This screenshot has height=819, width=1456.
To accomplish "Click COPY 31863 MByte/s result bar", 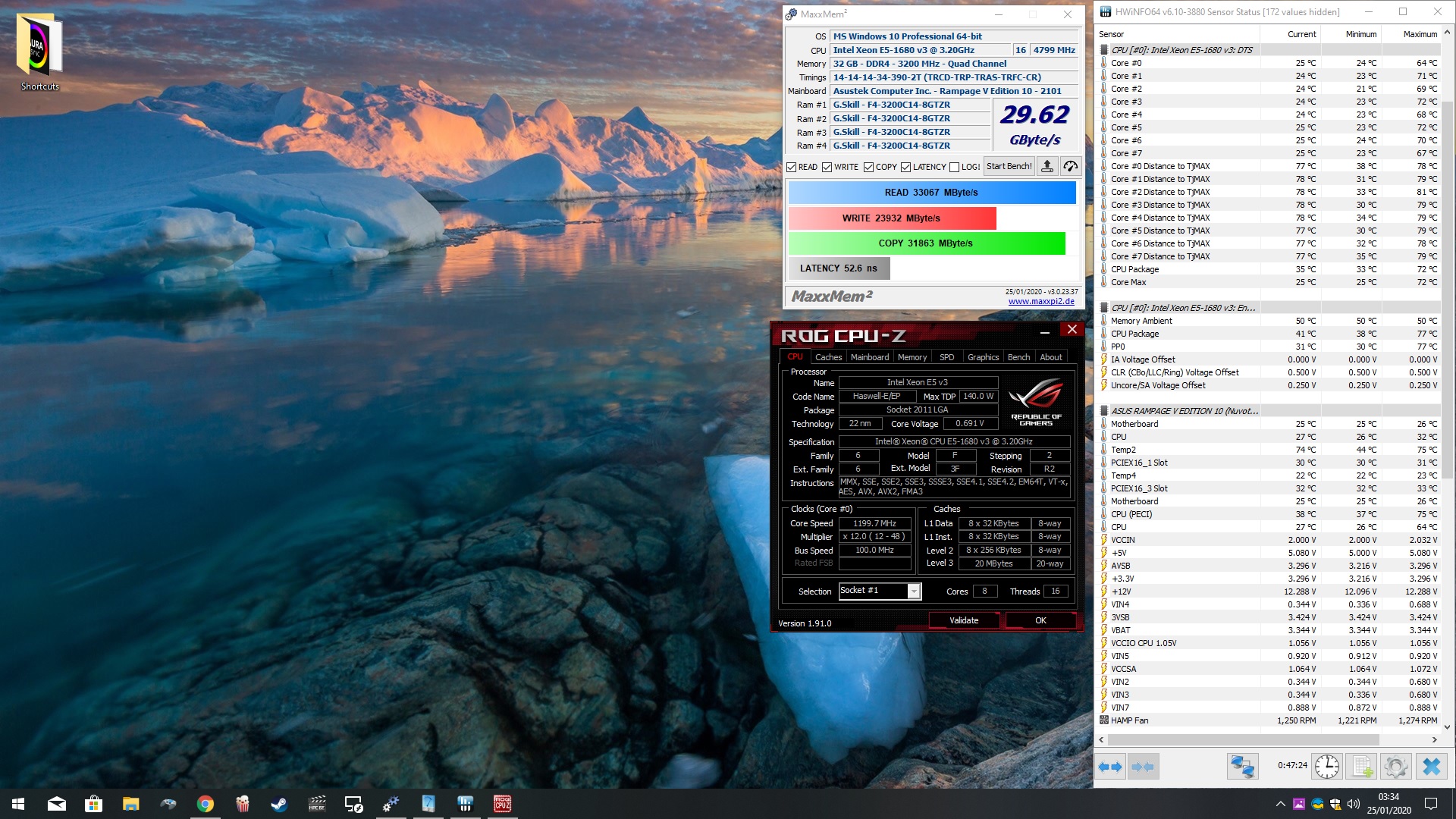I will pos(927,243).
